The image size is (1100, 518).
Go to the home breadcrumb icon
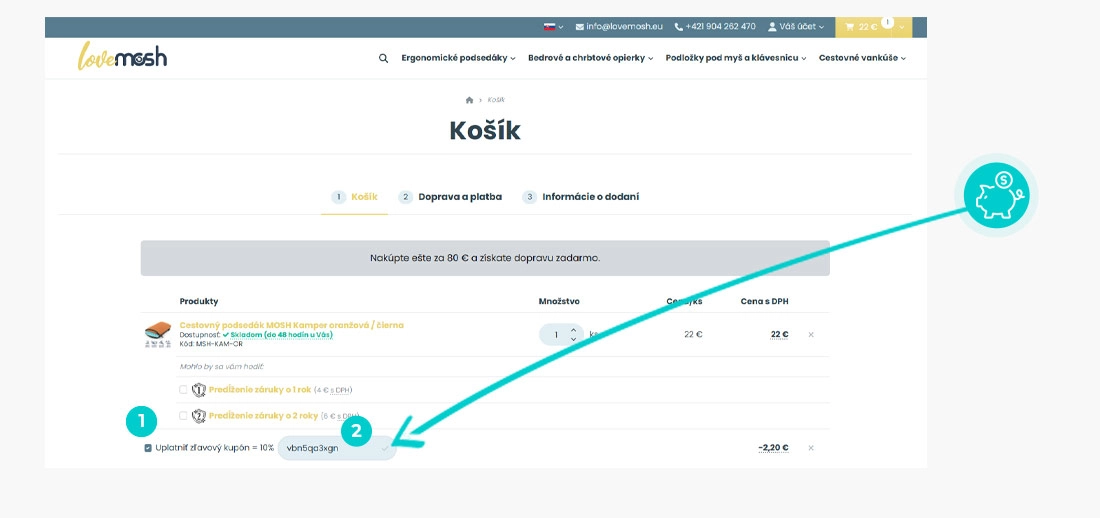(x=469, y=100)
